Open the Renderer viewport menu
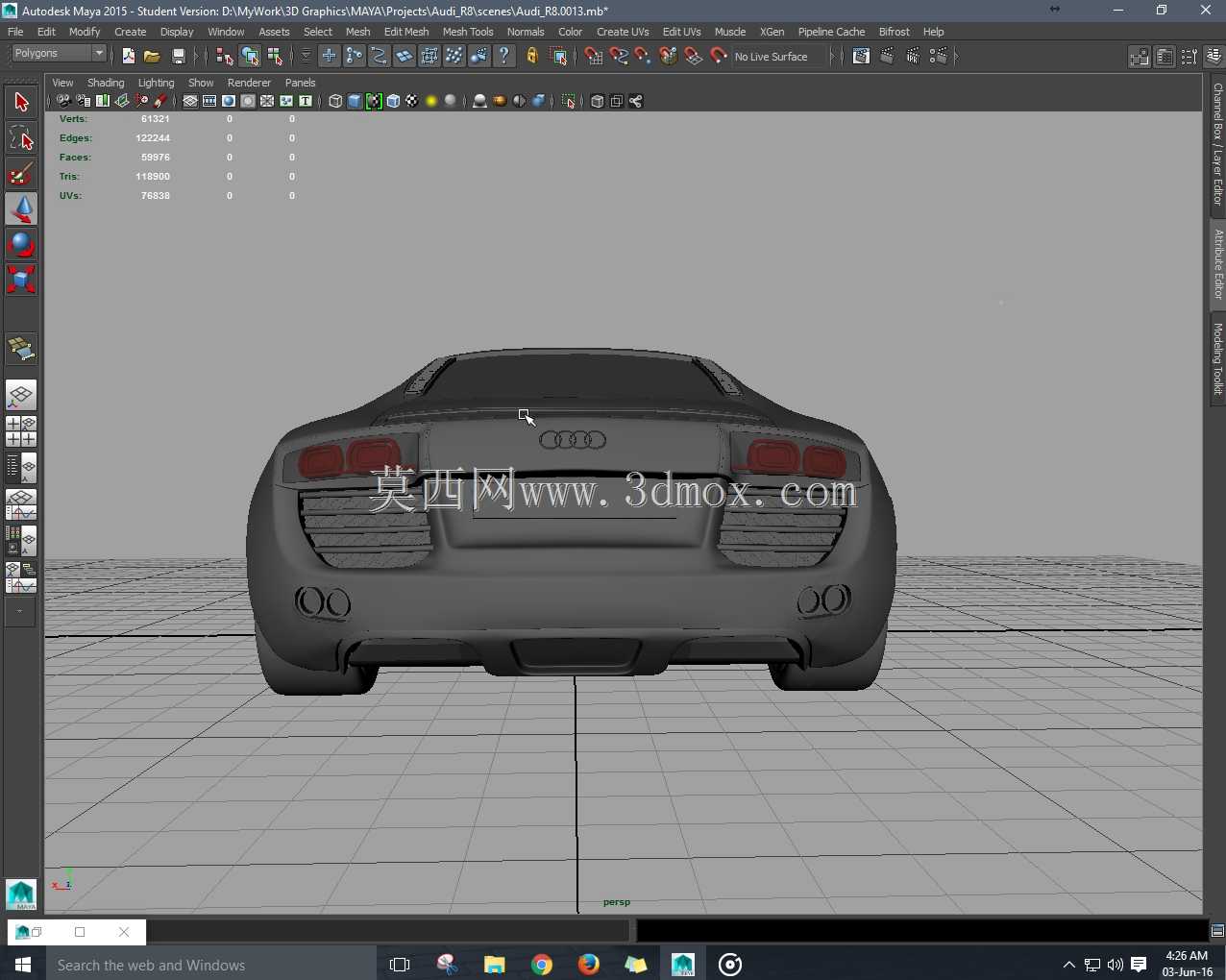Screen dimensions: 1226x980 (x=249, y=83)
